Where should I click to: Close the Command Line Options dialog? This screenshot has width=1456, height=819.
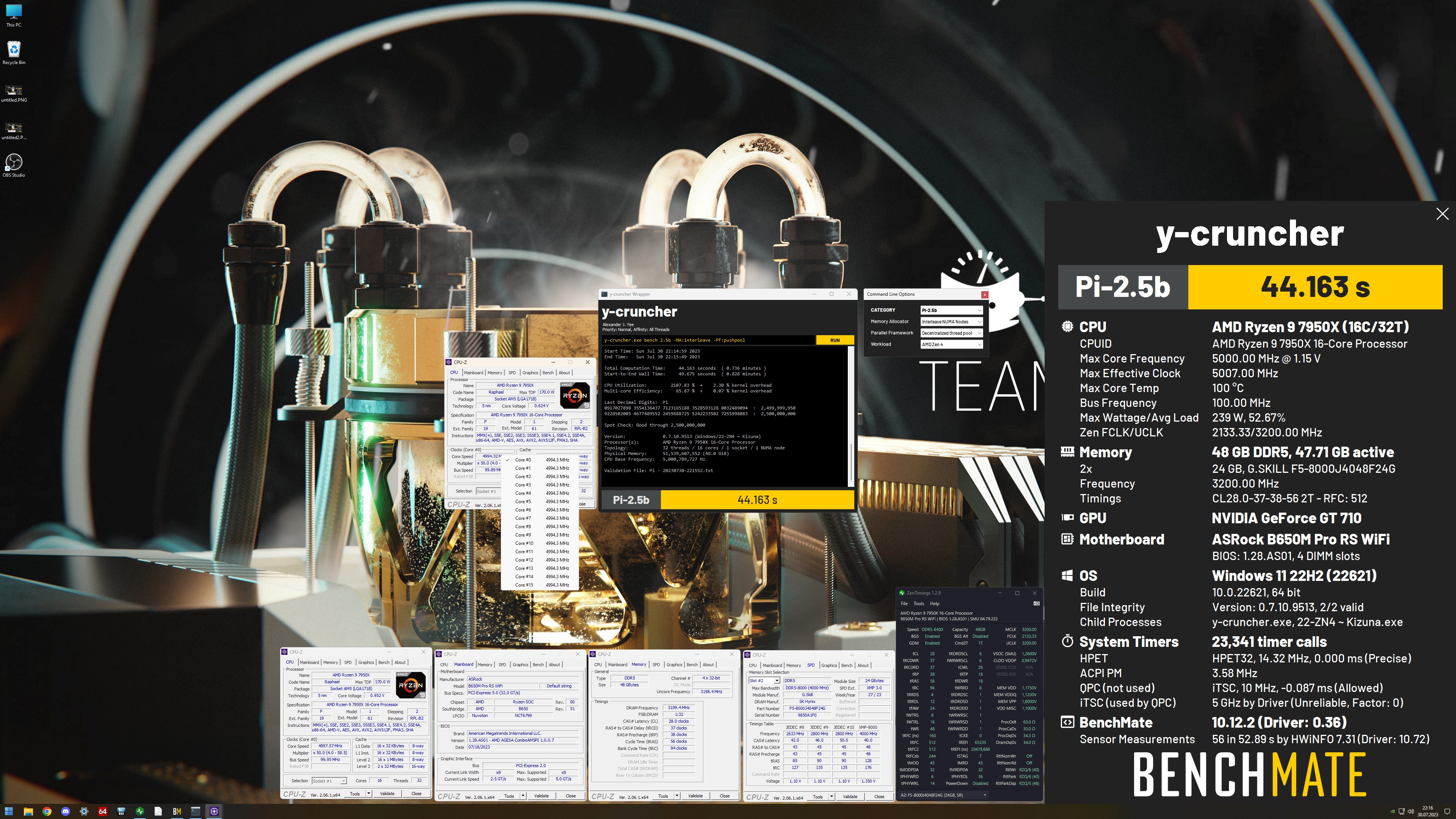(985, 295)
